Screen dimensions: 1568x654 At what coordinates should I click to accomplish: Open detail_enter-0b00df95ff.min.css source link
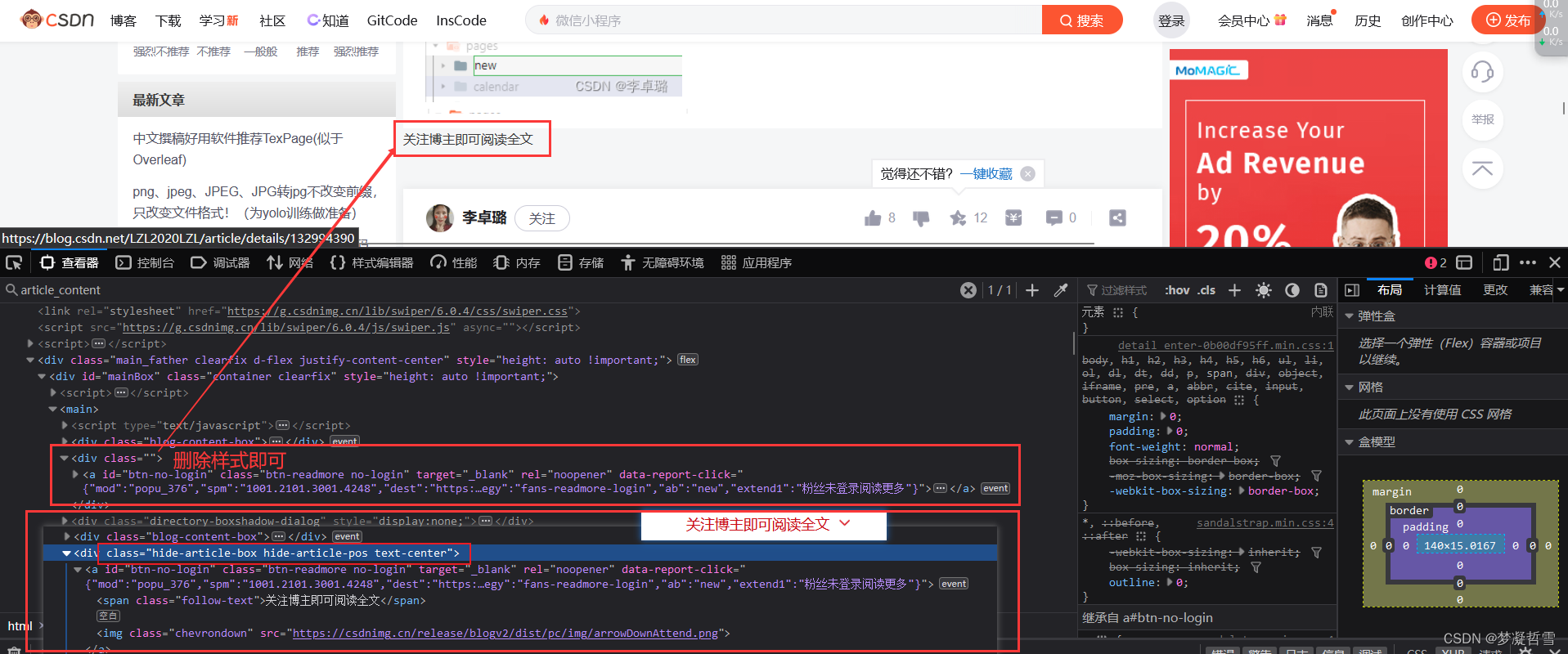click(1225, 346)
